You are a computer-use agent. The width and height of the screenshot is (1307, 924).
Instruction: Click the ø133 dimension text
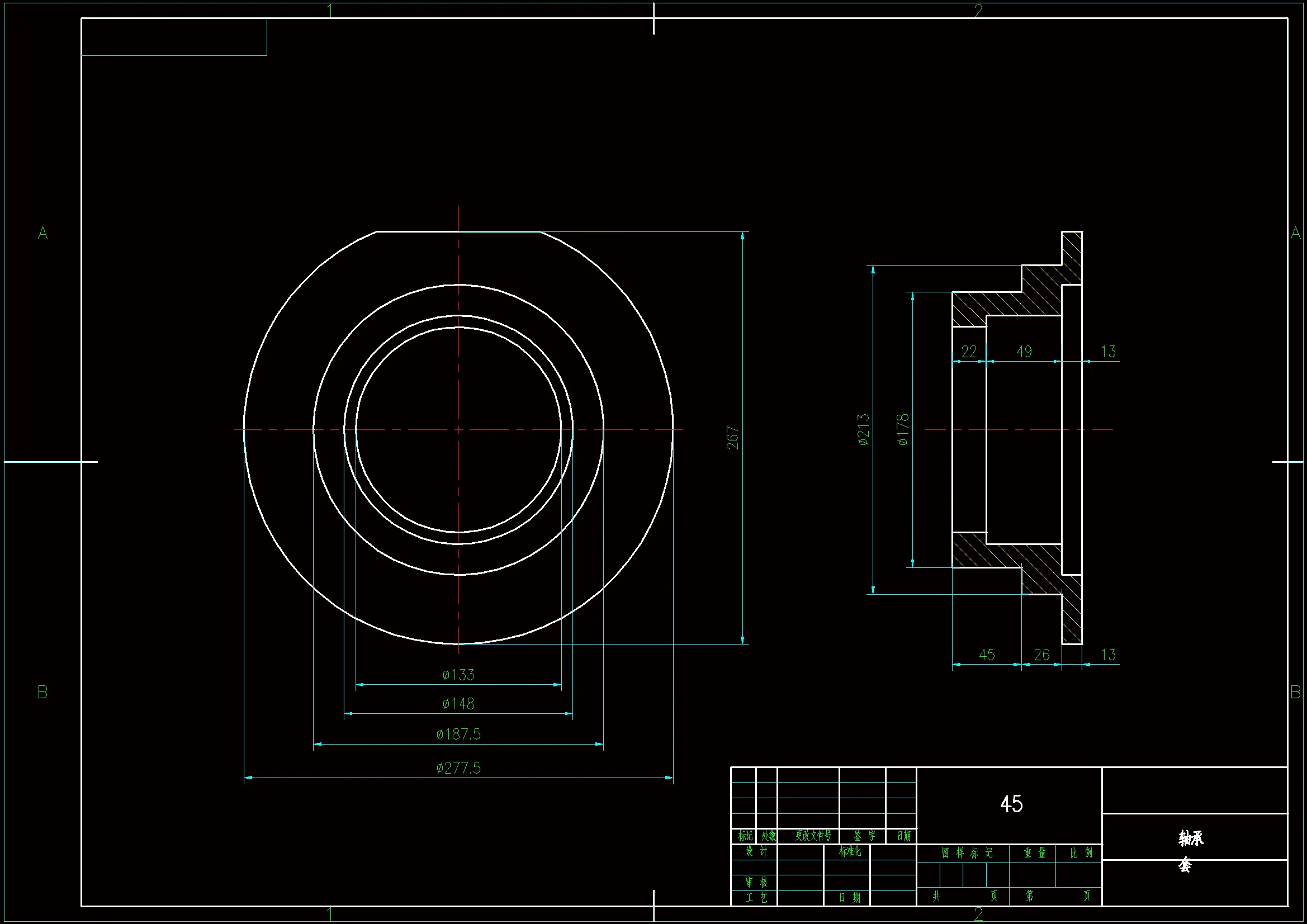[458, 675]
